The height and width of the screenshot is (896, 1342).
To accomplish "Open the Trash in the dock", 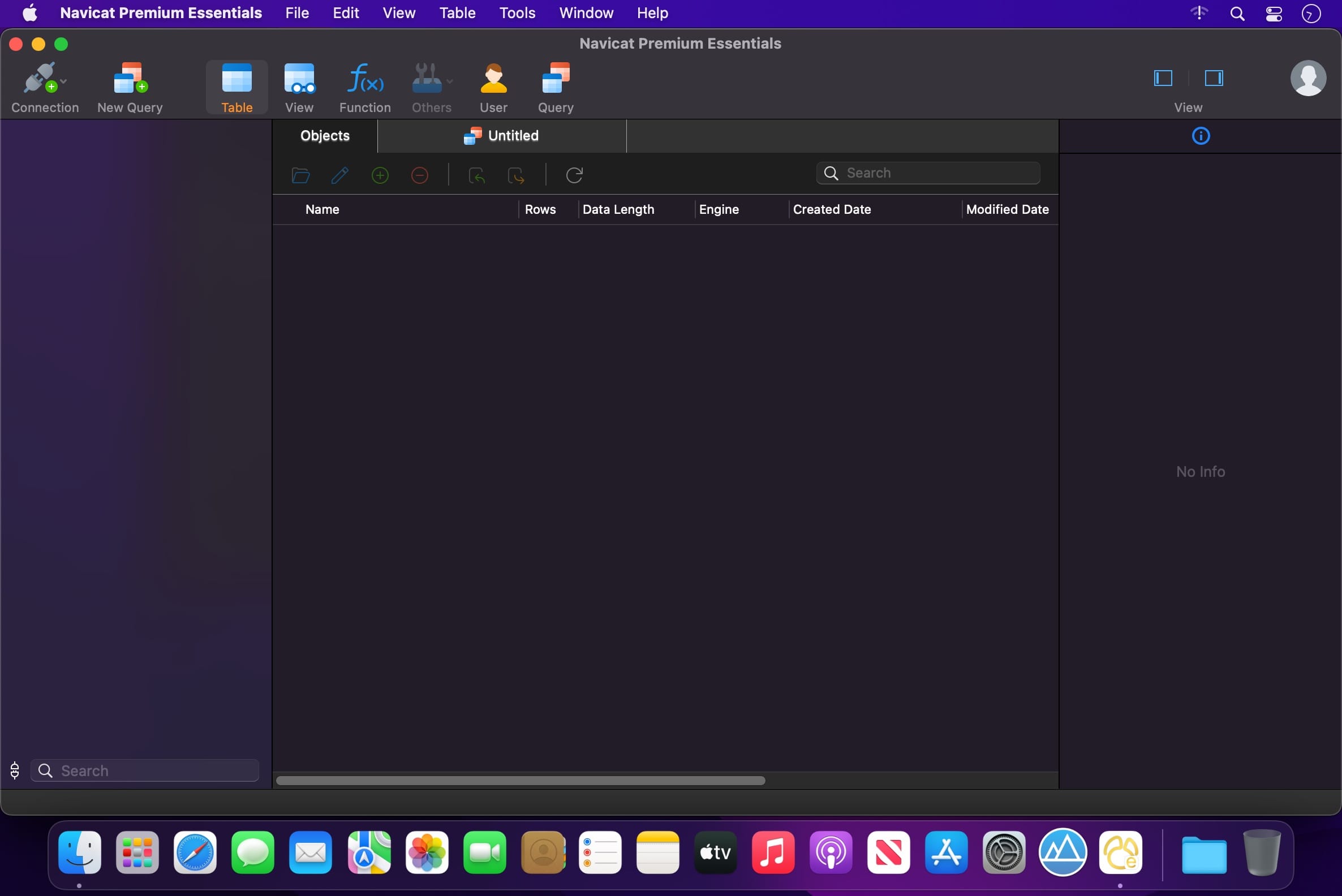I will coord(1262,852).
